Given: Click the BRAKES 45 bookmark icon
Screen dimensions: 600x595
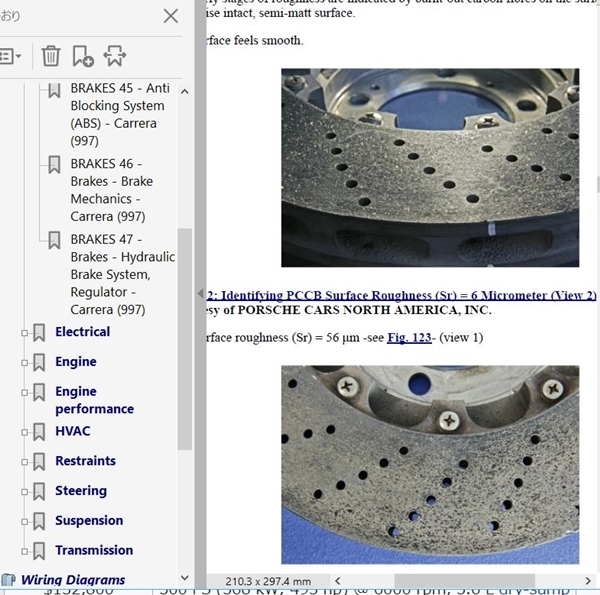Looking at the screenshot, I should click(x=54, y=89).
